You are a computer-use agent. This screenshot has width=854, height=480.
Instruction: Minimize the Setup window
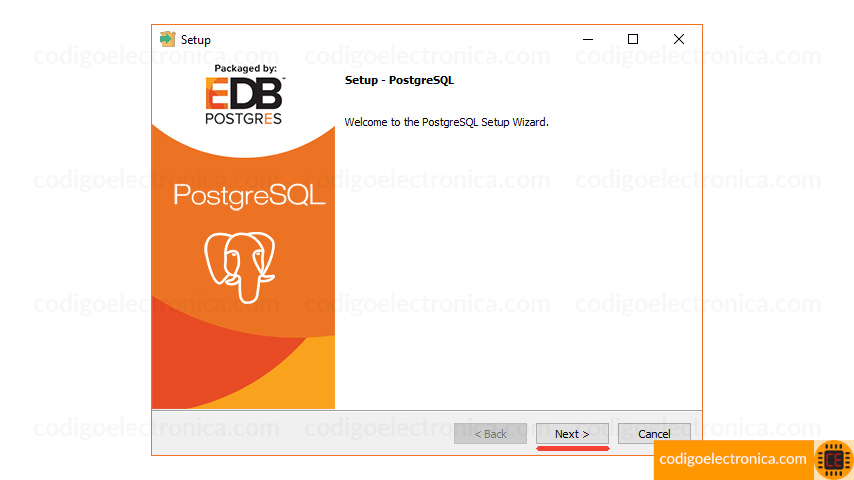(588, 39)
